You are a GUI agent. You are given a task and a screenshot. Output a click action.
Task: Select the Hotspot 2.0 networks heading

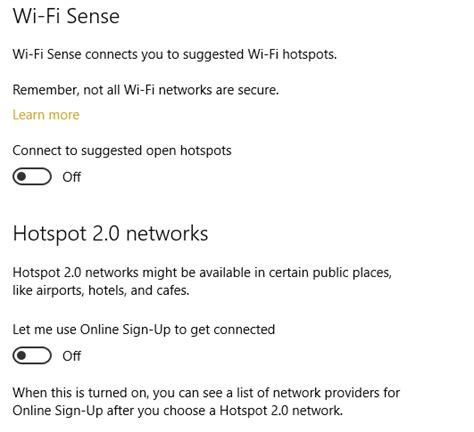pos(110,233)
